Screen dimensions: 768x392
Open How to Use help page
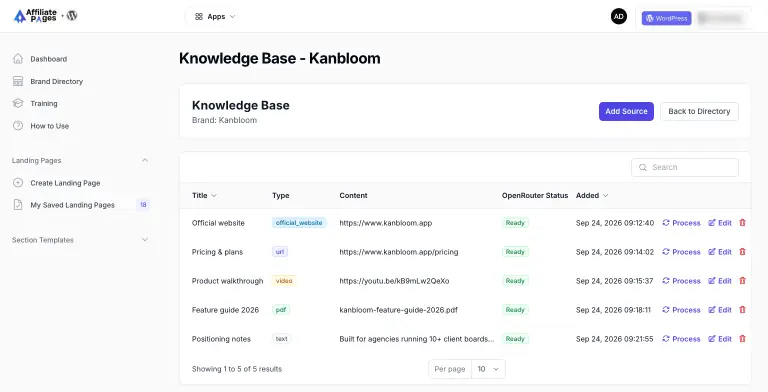tap(49, 126)
